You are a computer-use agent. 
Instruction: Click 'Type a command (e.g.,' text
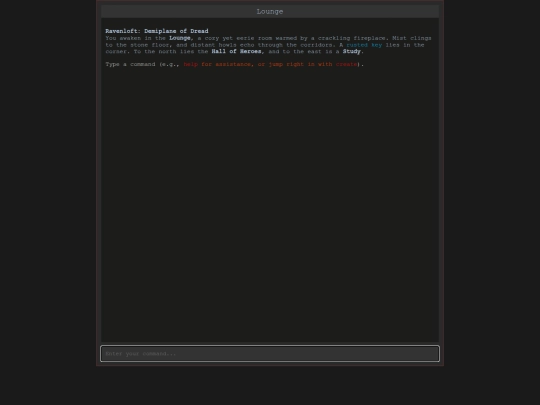[143, 64]
